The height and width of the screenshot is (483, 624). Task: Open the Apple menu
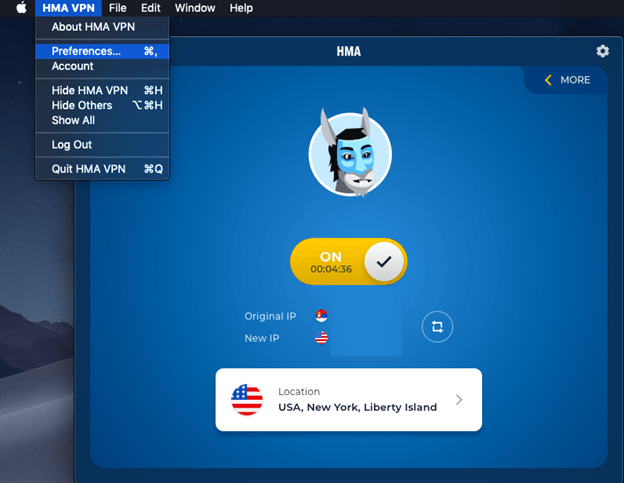[21, 8]
